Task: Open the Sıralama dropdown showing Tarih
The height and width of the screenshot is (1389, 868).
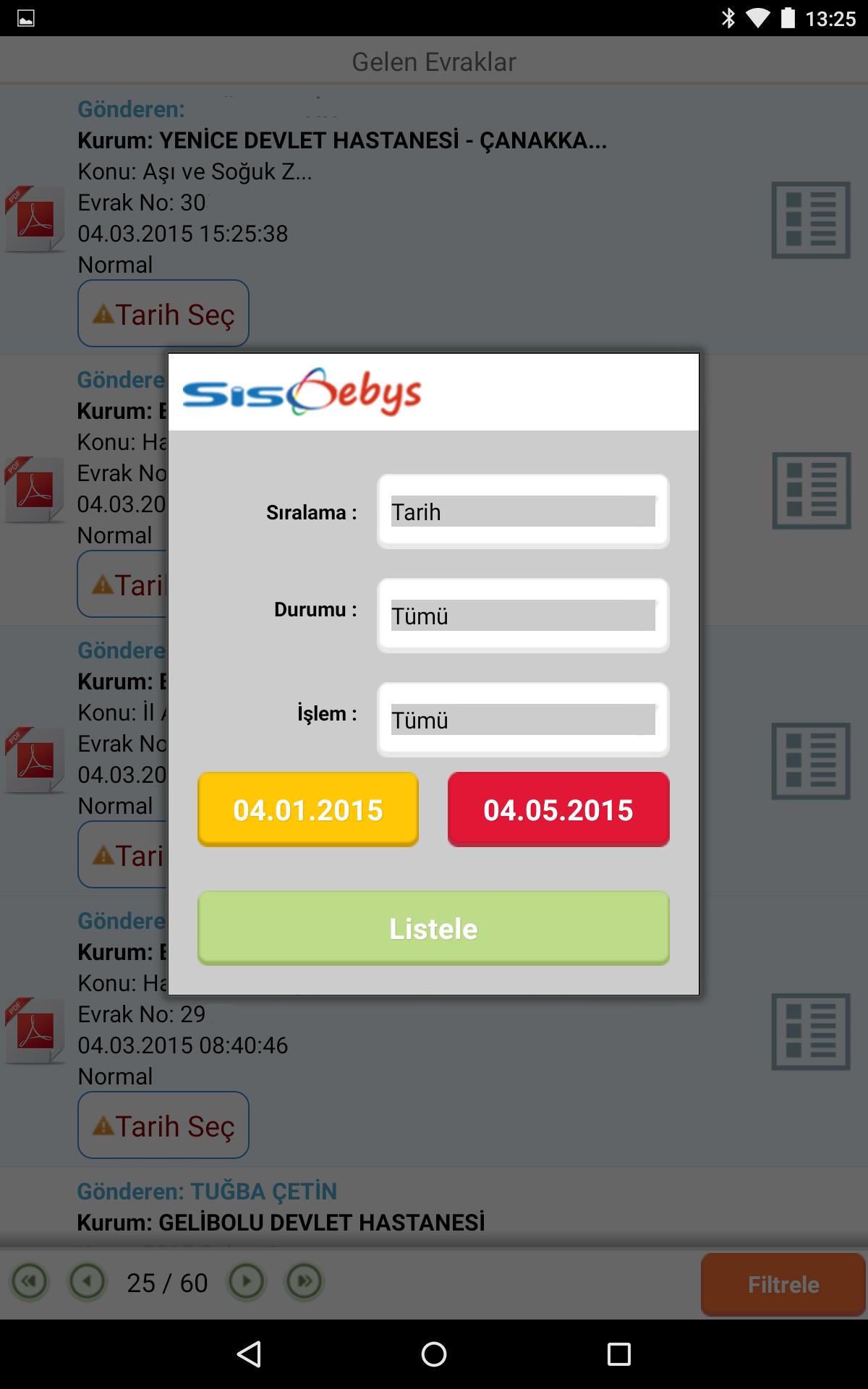Action: click(523, 511)
